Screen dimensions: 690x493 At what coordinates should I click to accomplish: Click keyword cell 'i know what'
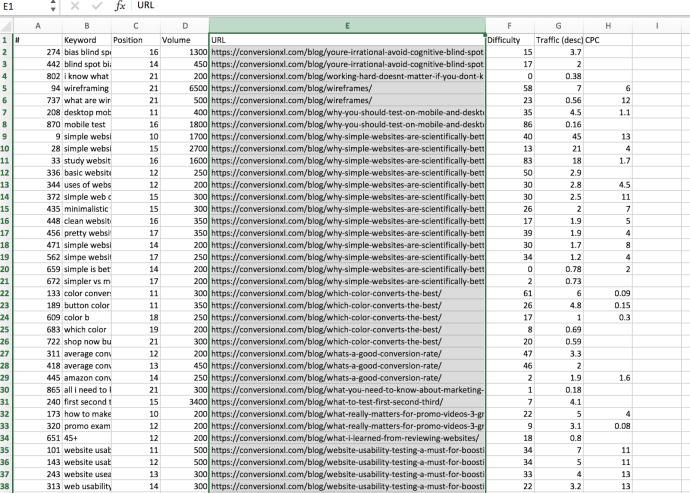pyautogui.click(x=87, y=76)
